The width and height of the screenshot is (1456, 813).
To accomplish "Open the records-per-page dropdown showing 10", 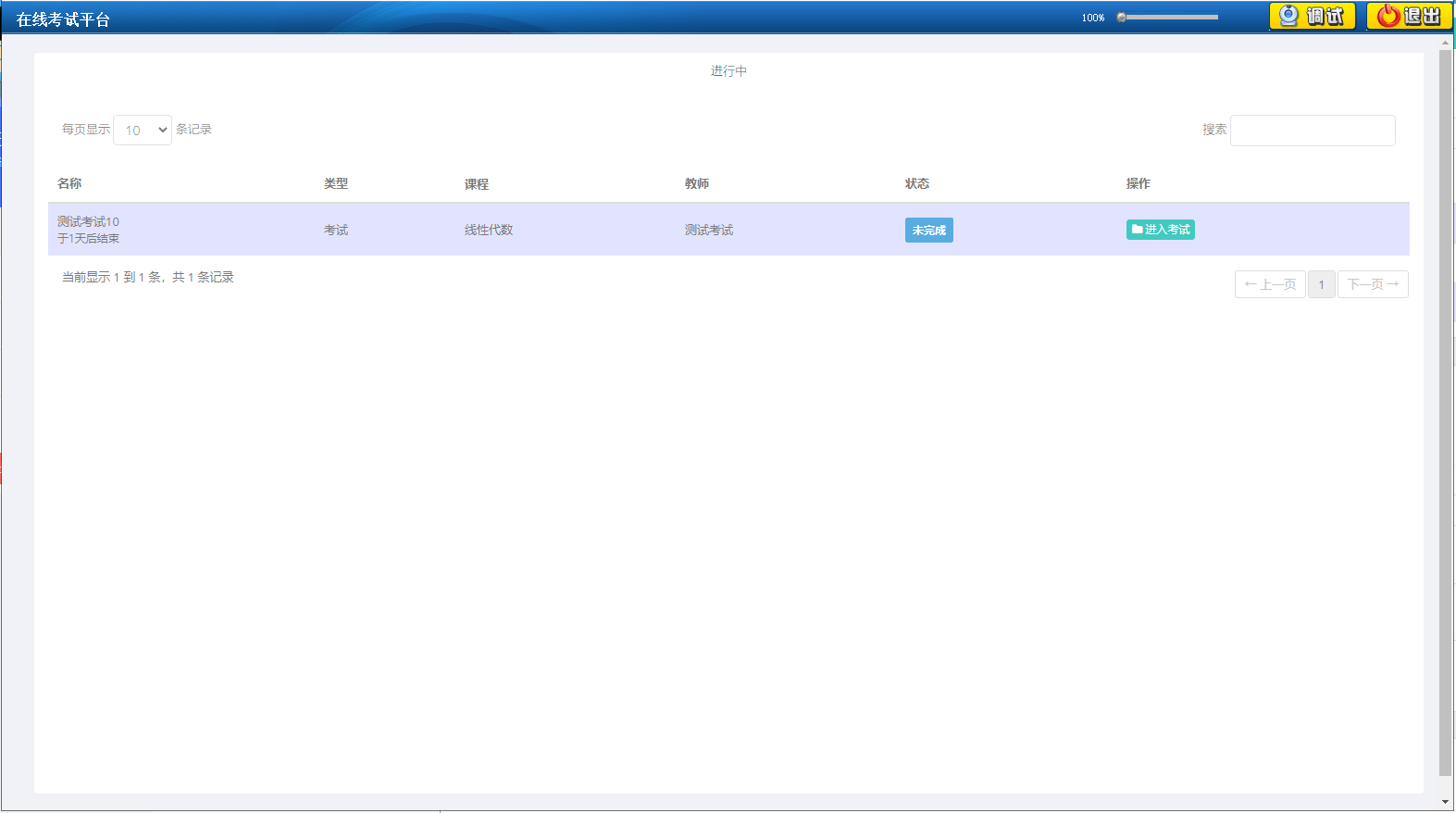I will tap(143, 131).
